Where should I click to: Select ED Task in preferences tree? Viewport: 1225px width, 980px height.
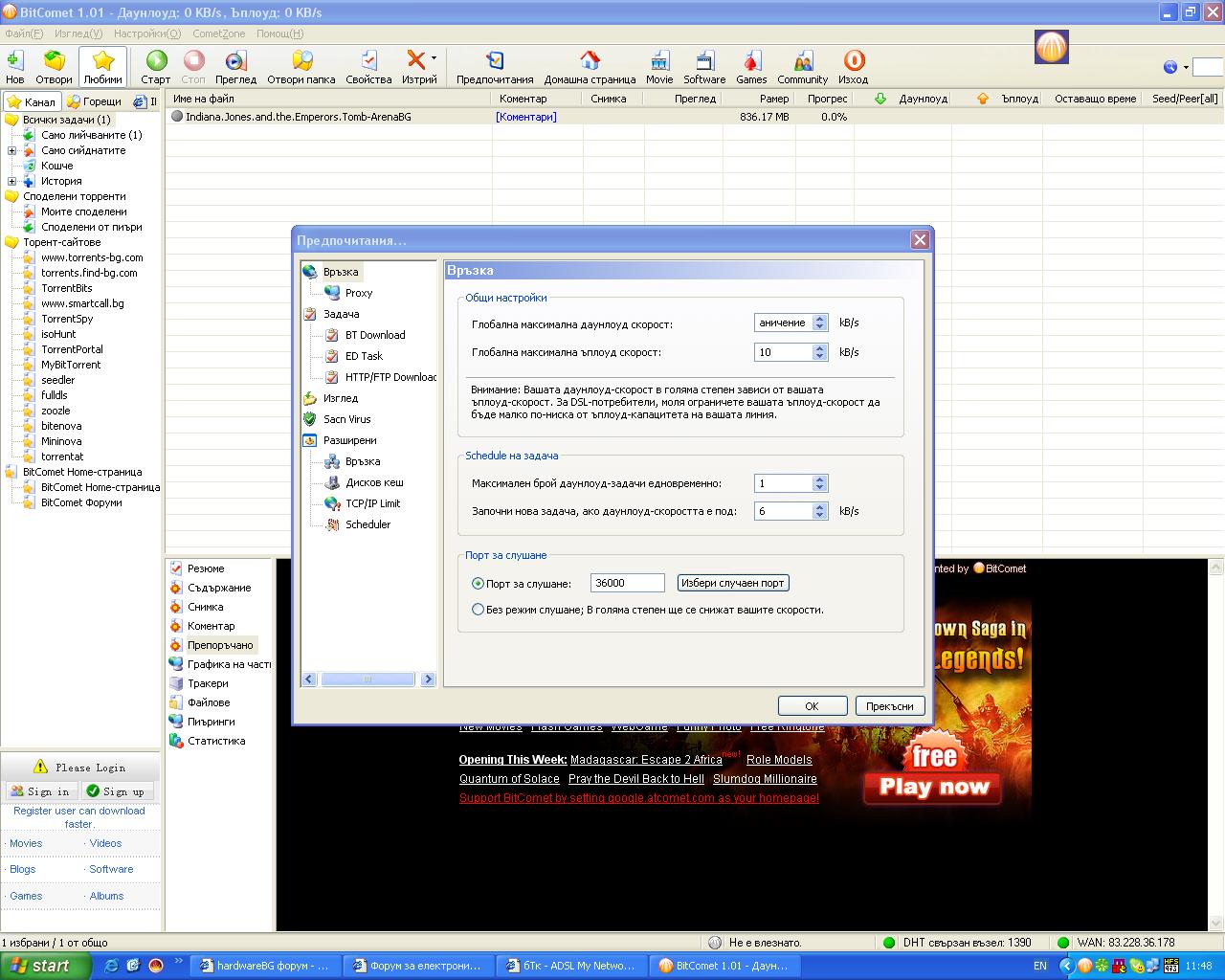coord(364,356)
